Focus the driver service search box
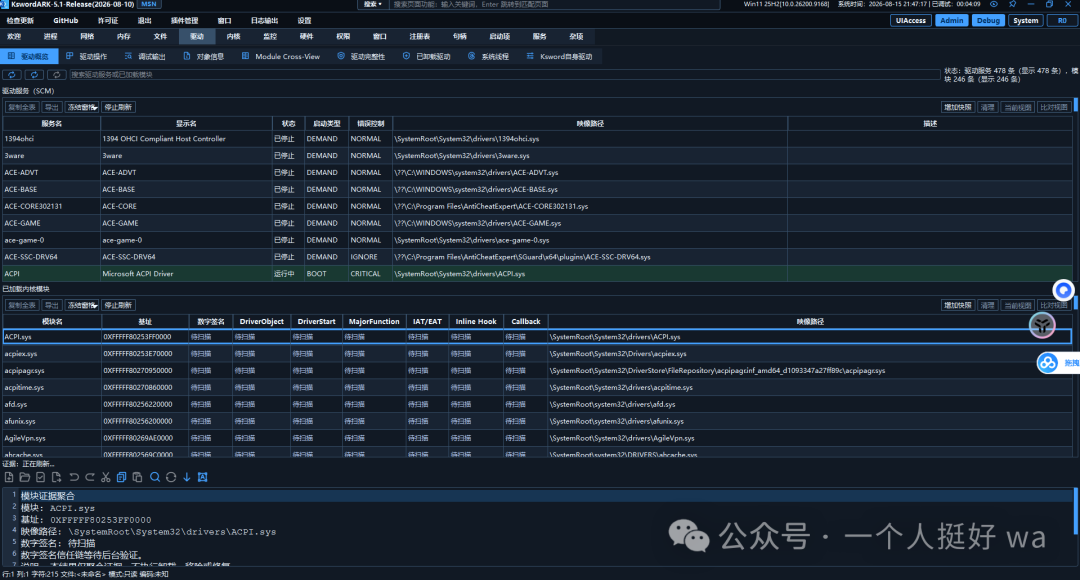 click(x=505, y=74)
